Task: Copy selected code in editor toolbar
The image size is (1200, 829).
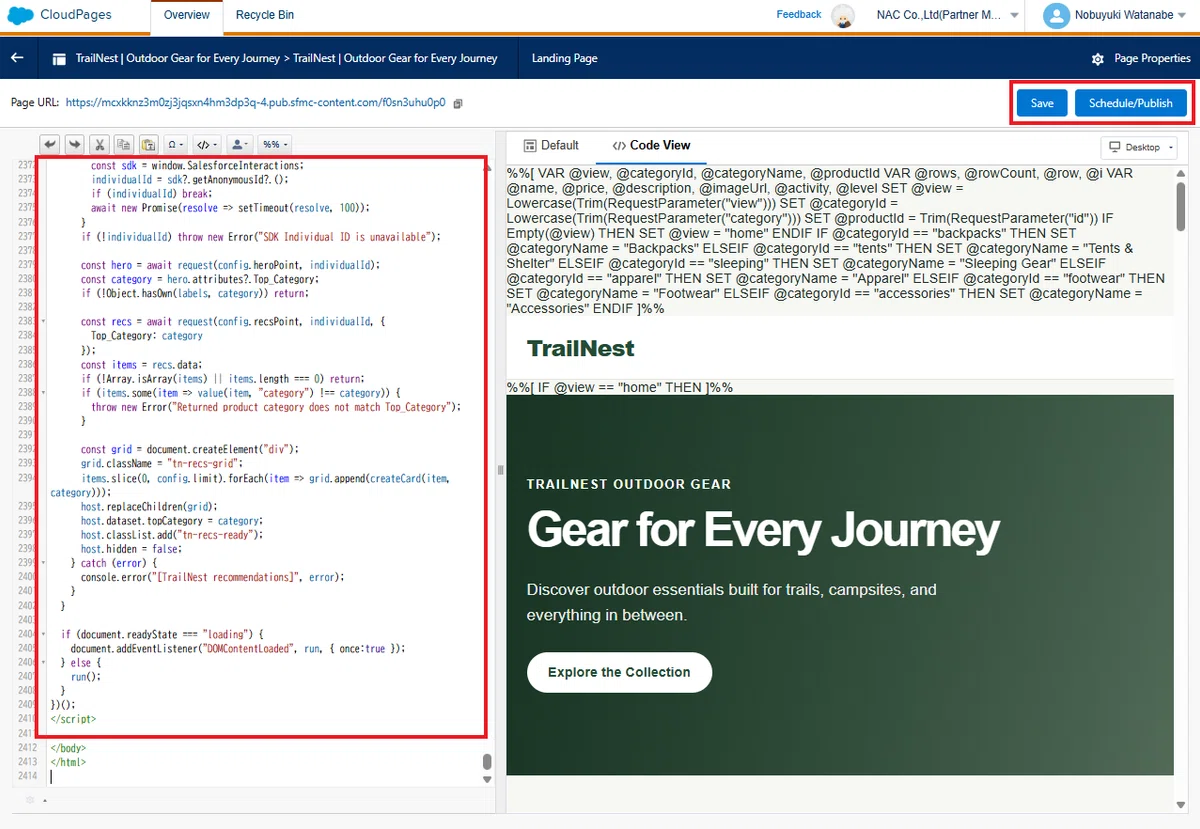Action: tap(123, 144)
